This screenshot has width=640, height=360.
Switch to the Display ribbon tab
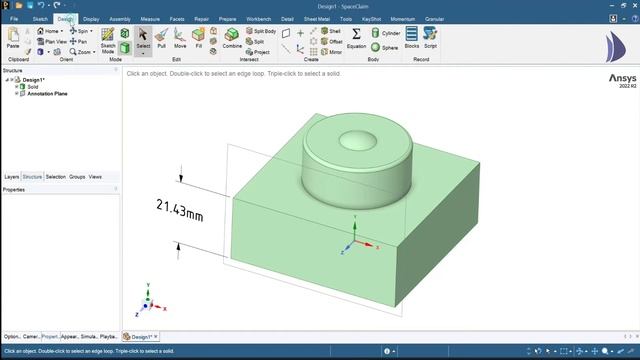tap(91, 19)
